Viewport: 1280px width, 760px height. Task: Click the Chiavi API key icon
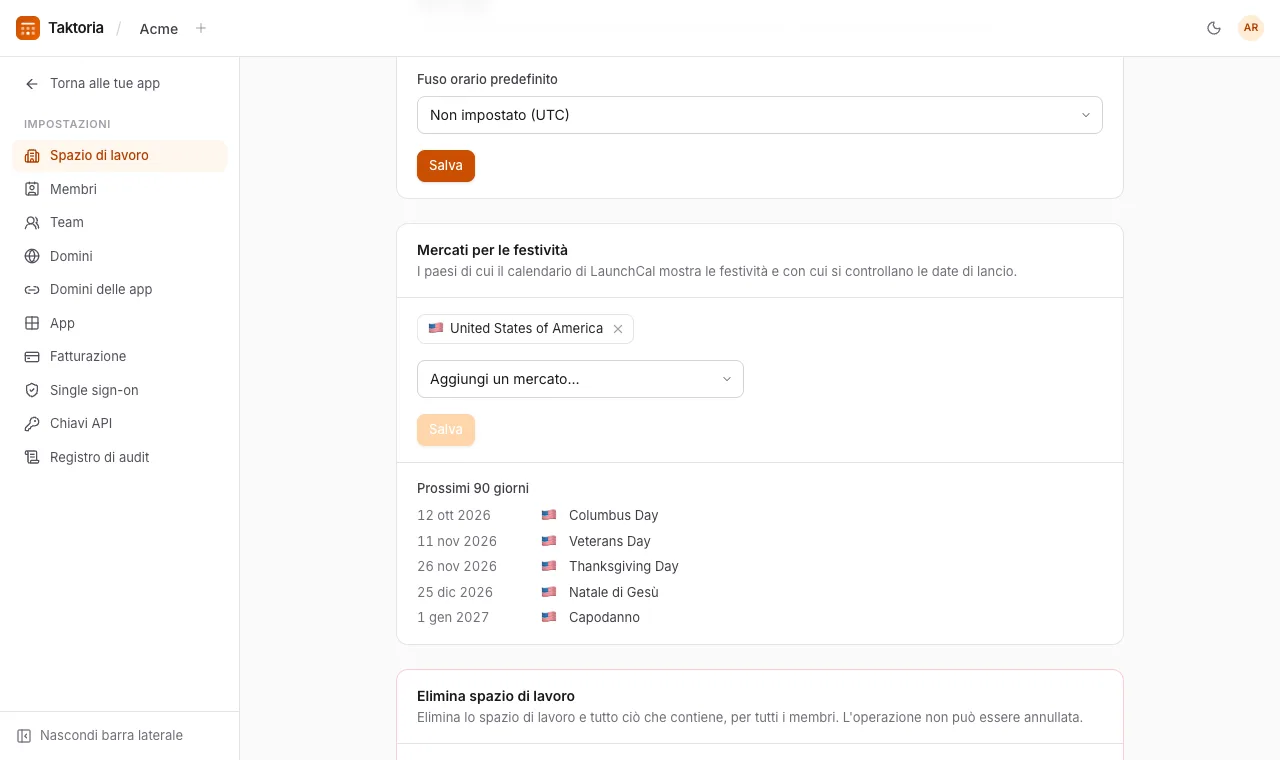(32, 423)
